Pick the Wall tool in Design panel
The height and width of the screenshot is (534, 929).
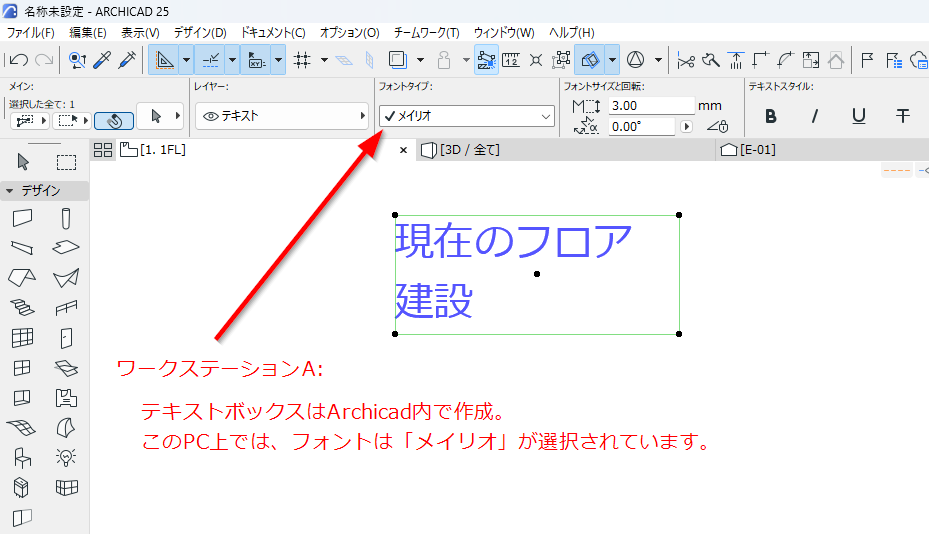point(23,218)
